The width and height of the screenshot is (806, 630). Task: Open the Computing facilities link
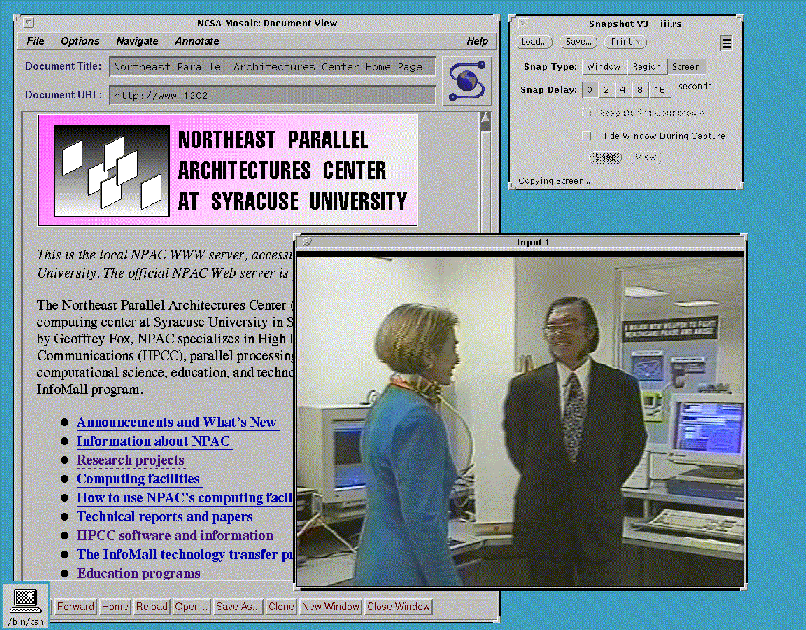click(x=138, y=479)
